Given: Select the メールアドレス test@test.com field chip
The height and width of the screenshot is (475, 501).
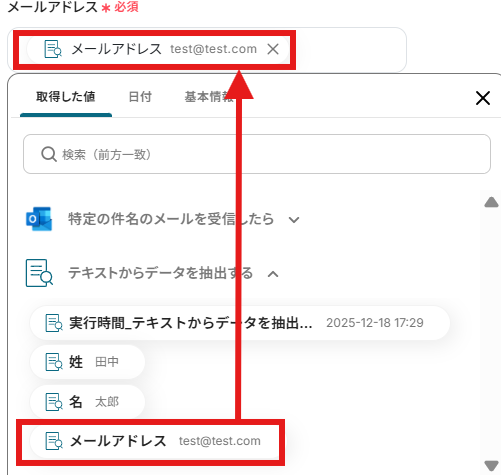Looking at the screenshot, I should 158,49.
